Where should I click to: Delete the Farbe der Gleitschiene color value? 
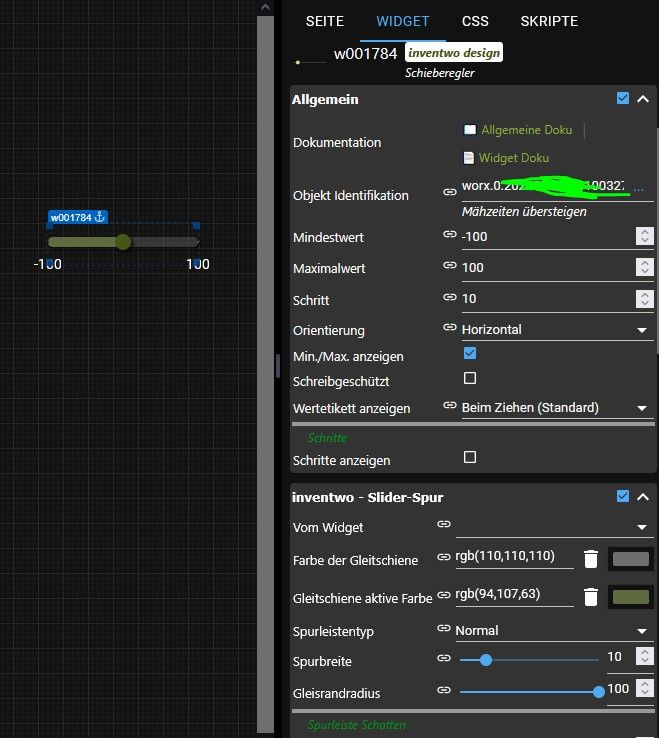click(x=591, y=559)
